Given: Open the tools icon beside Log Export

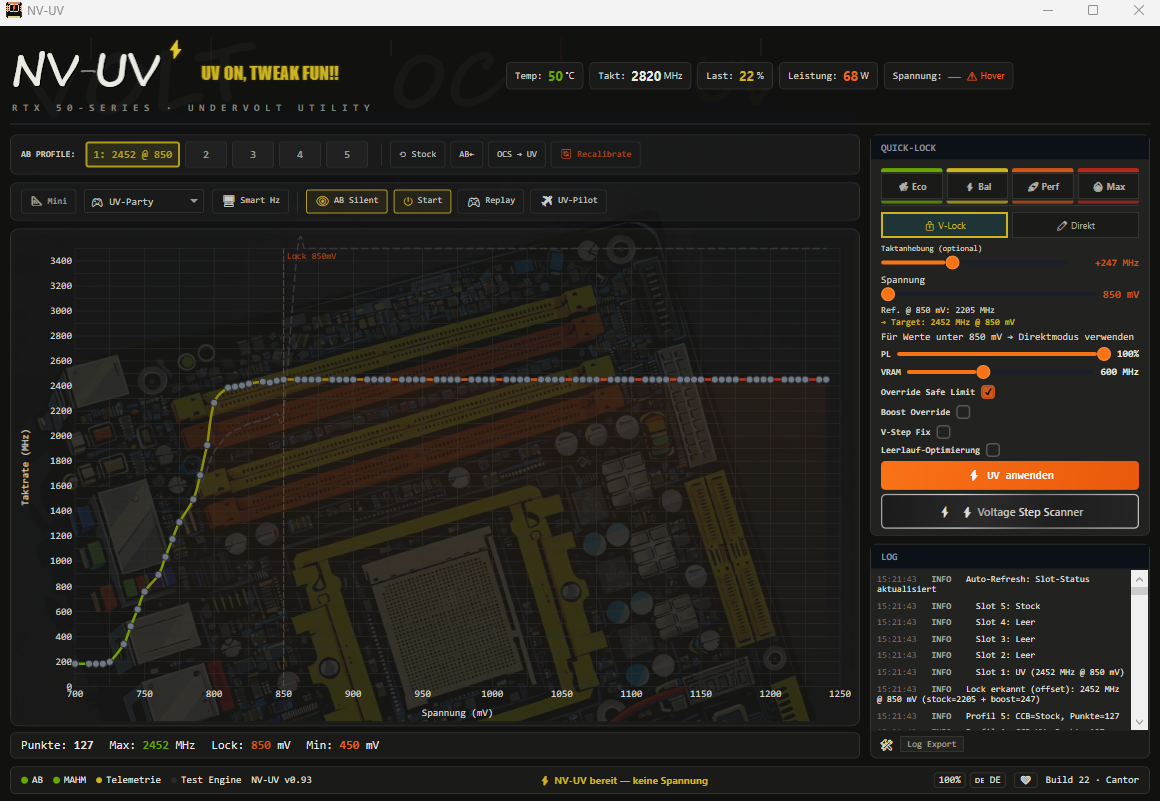Looking at the screenshot, I should click(886, 745).
